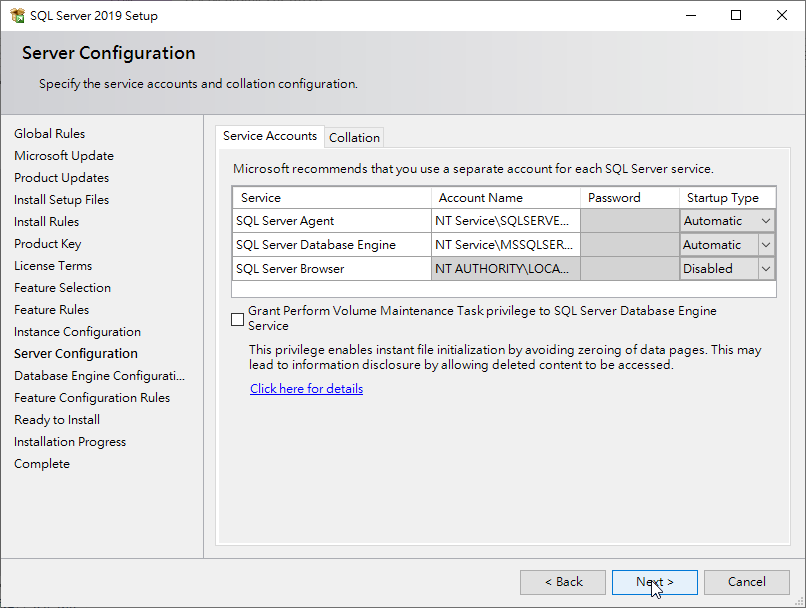The image size is (806, 608).
Task: Open the Click here for details link
Action: 306,389
